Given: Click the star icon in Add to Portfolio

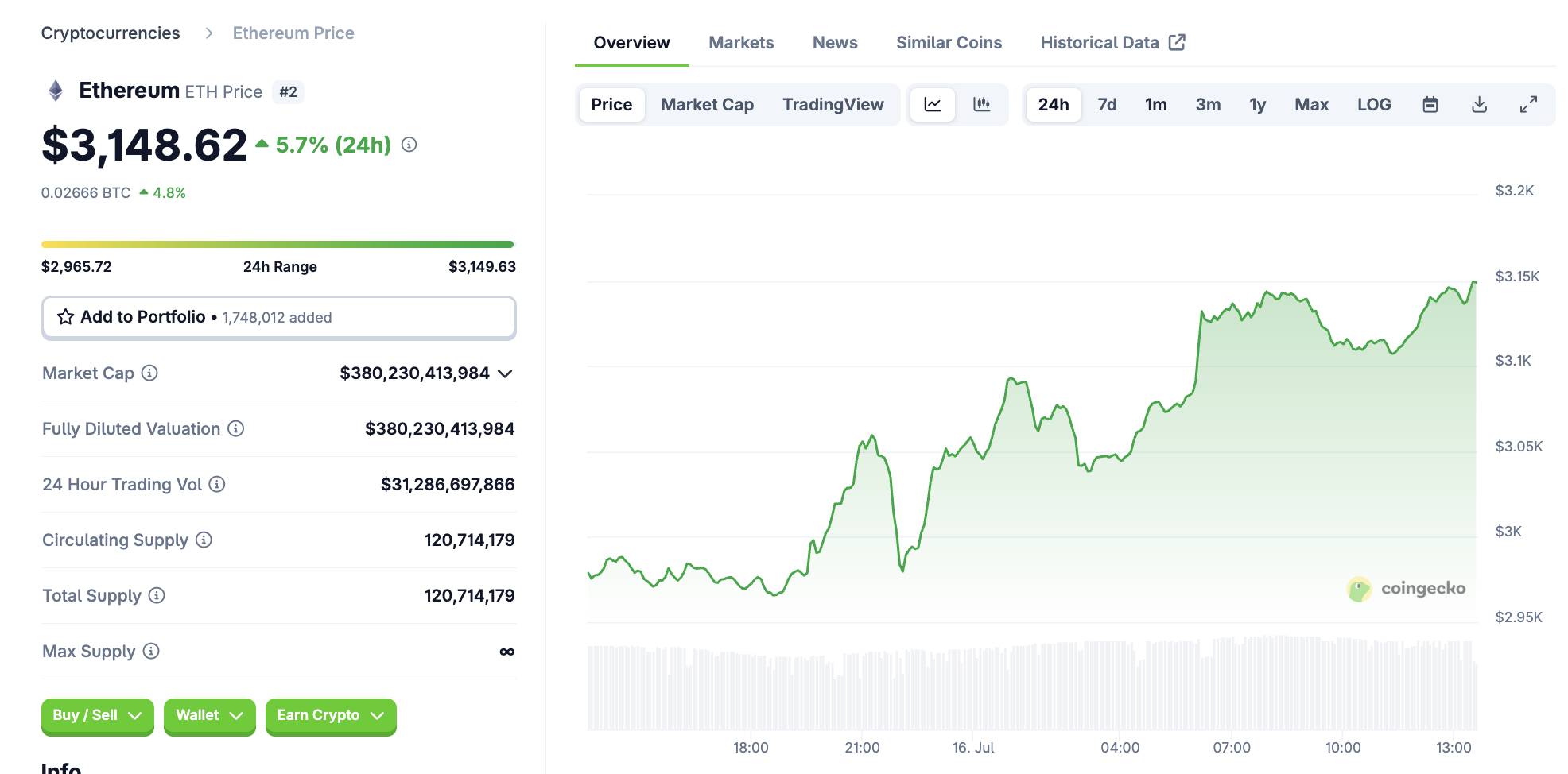Looking at the screenshot, I should click(65, 317).
